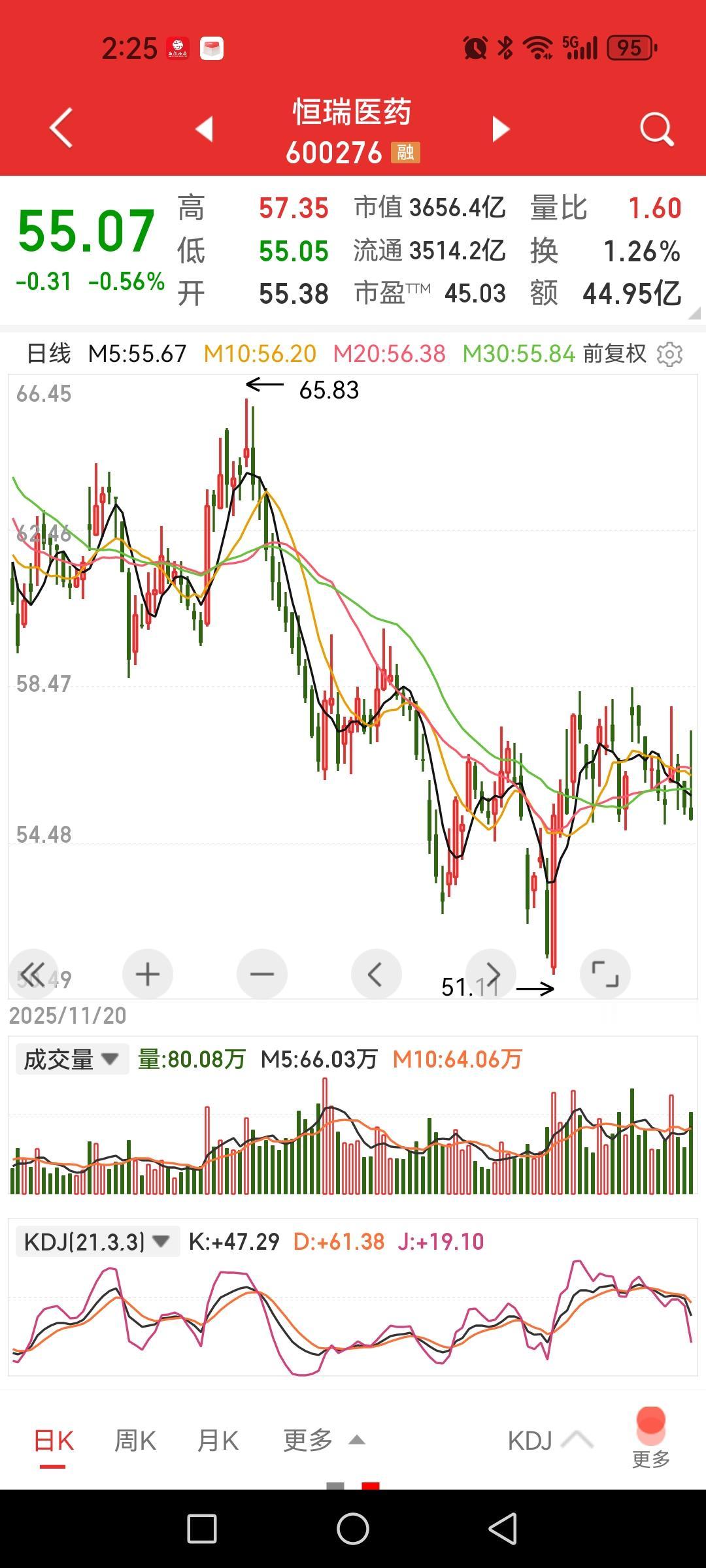
Task: Select the 周K tab
Action: [x=135, y=1441]
